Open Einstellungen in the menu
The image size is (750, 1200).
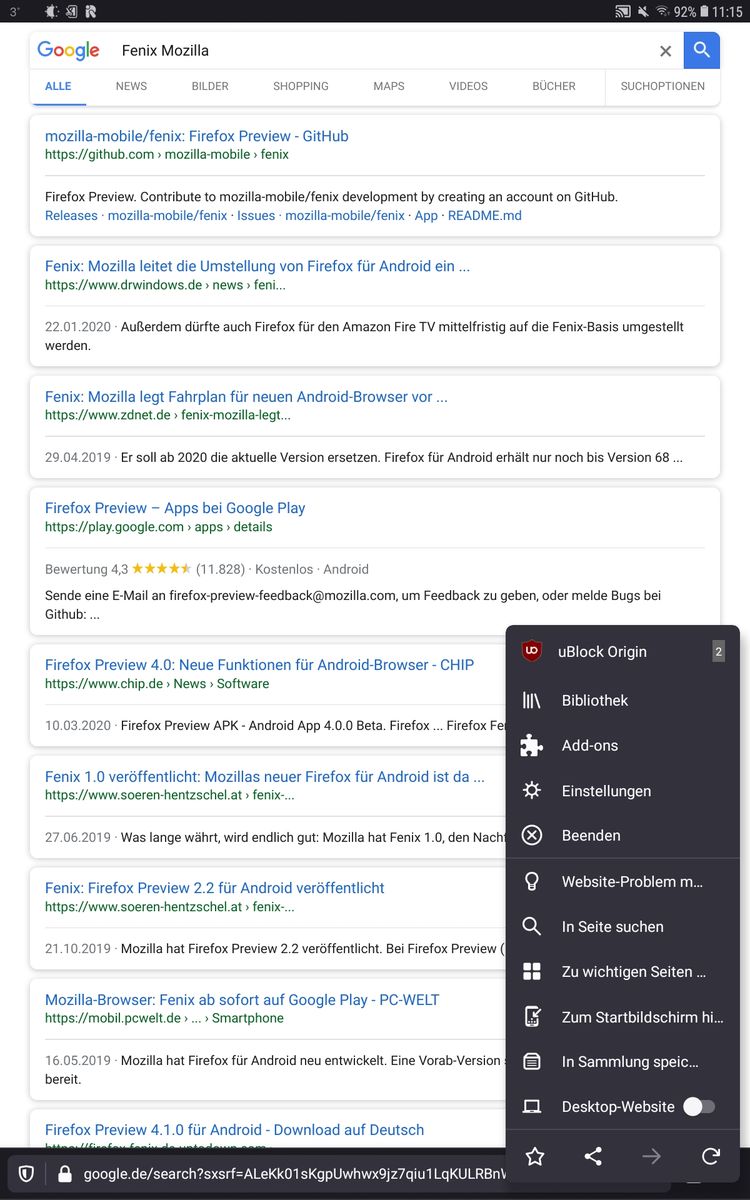click(x=606, y=791)
